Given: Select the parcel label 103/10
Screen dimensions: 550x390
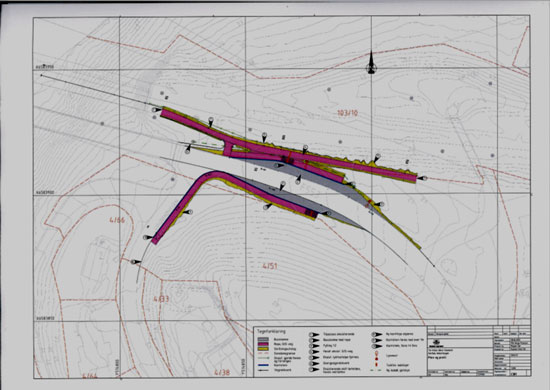Looking at the screenshot, I should tap(347, 113).
